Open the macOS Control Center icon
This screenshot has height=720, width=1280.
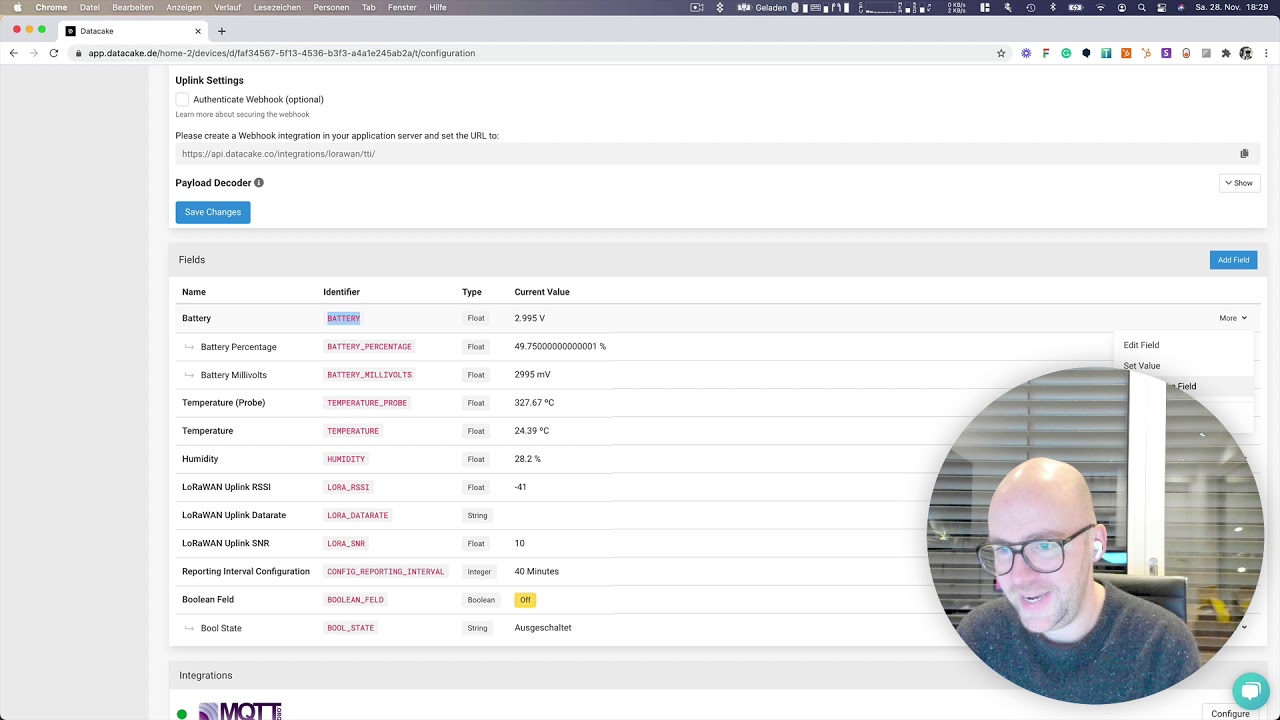point(1161,7)
